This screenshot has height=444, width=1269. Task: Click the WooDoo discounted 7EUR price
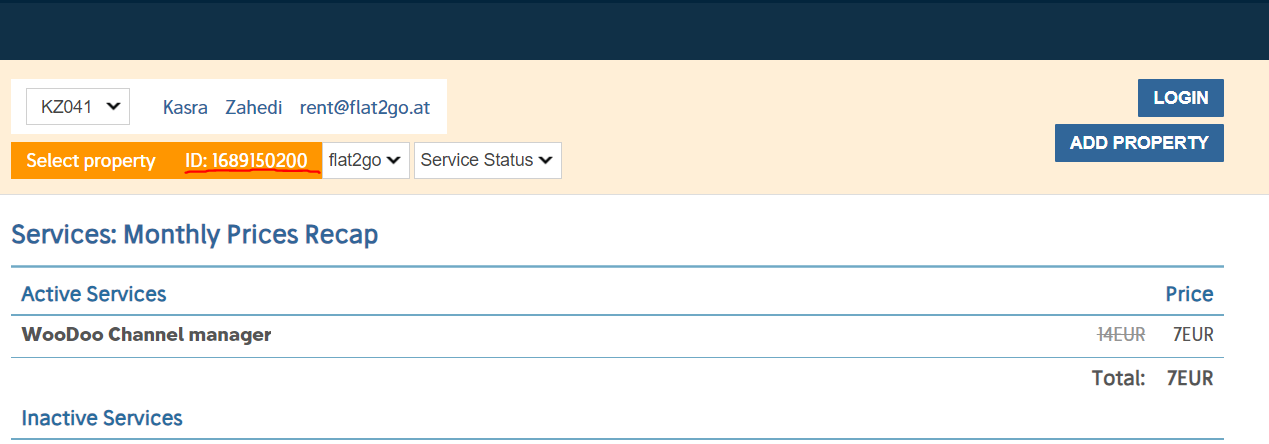click(1193, 335)
